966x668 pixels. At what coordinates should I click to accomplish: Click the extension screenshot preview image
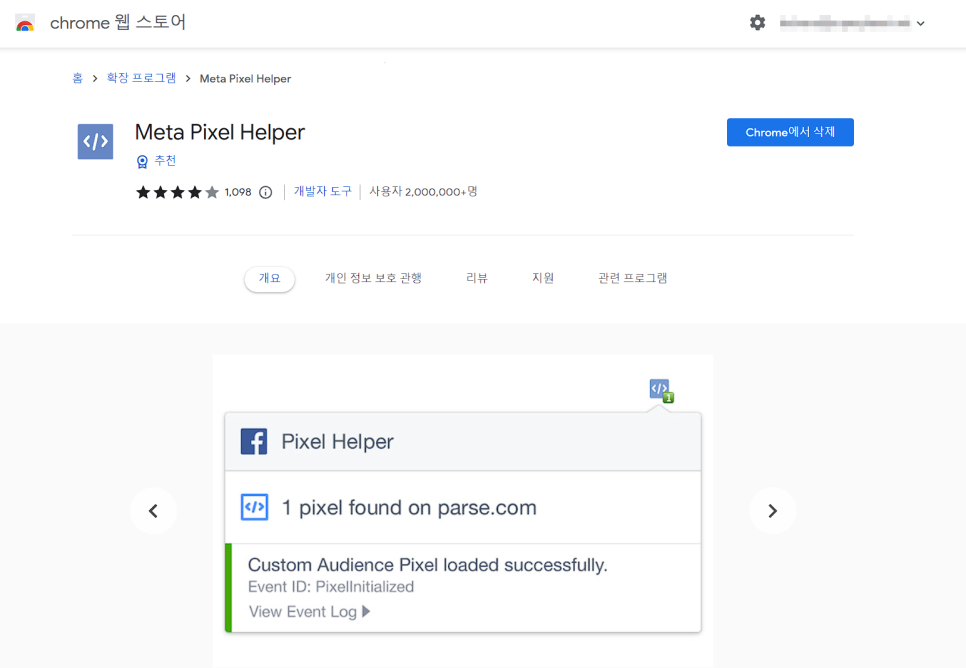(x=463, y=511)
